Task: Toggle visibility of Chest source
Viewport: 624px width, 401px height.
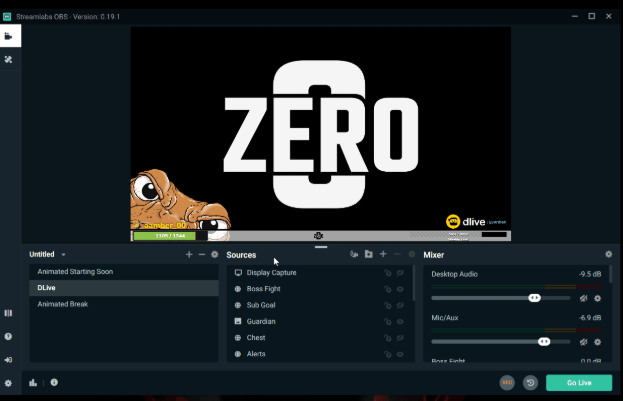Action: 400,338
